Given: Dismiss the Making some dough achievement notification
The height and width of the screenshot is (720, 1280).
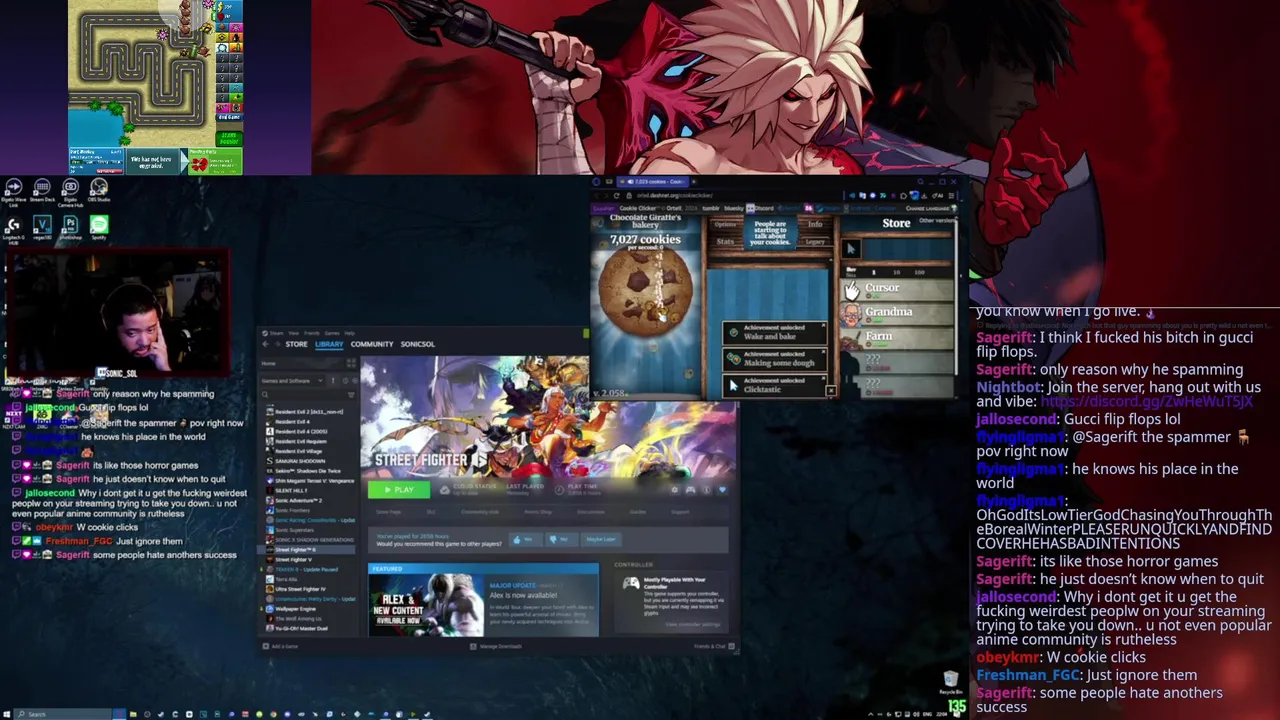Looking at the screenshot, I should pos(823,353).
